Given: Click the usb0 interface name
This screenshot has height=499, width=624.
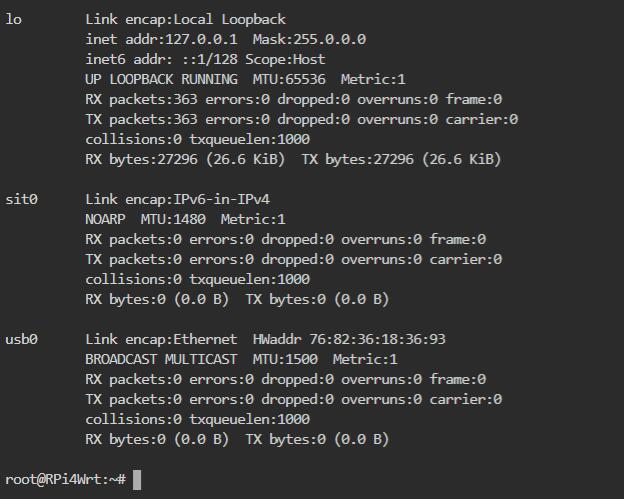Looking at the screenshot, I should coord(21,339).
